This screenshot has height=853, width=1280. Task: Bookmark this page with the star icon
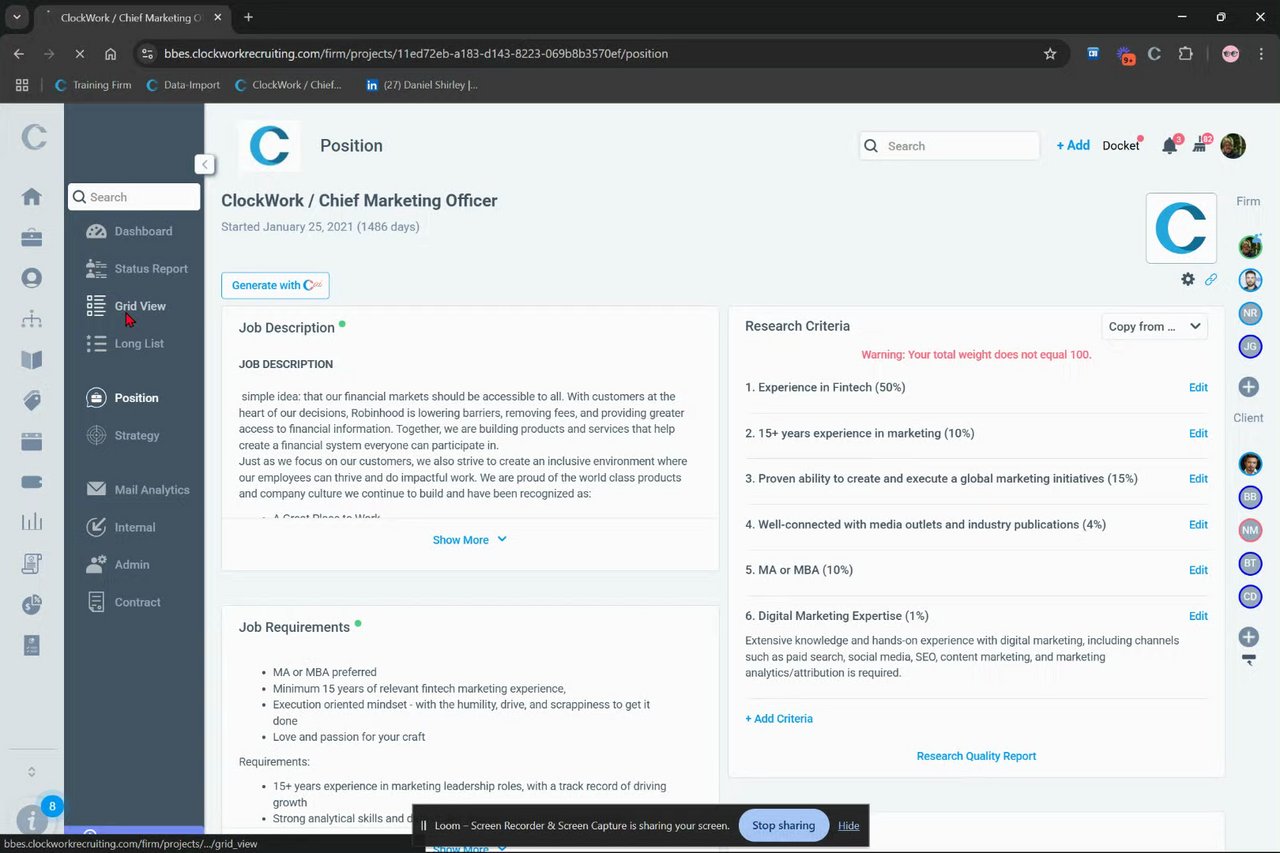[x=1050, y=54]
